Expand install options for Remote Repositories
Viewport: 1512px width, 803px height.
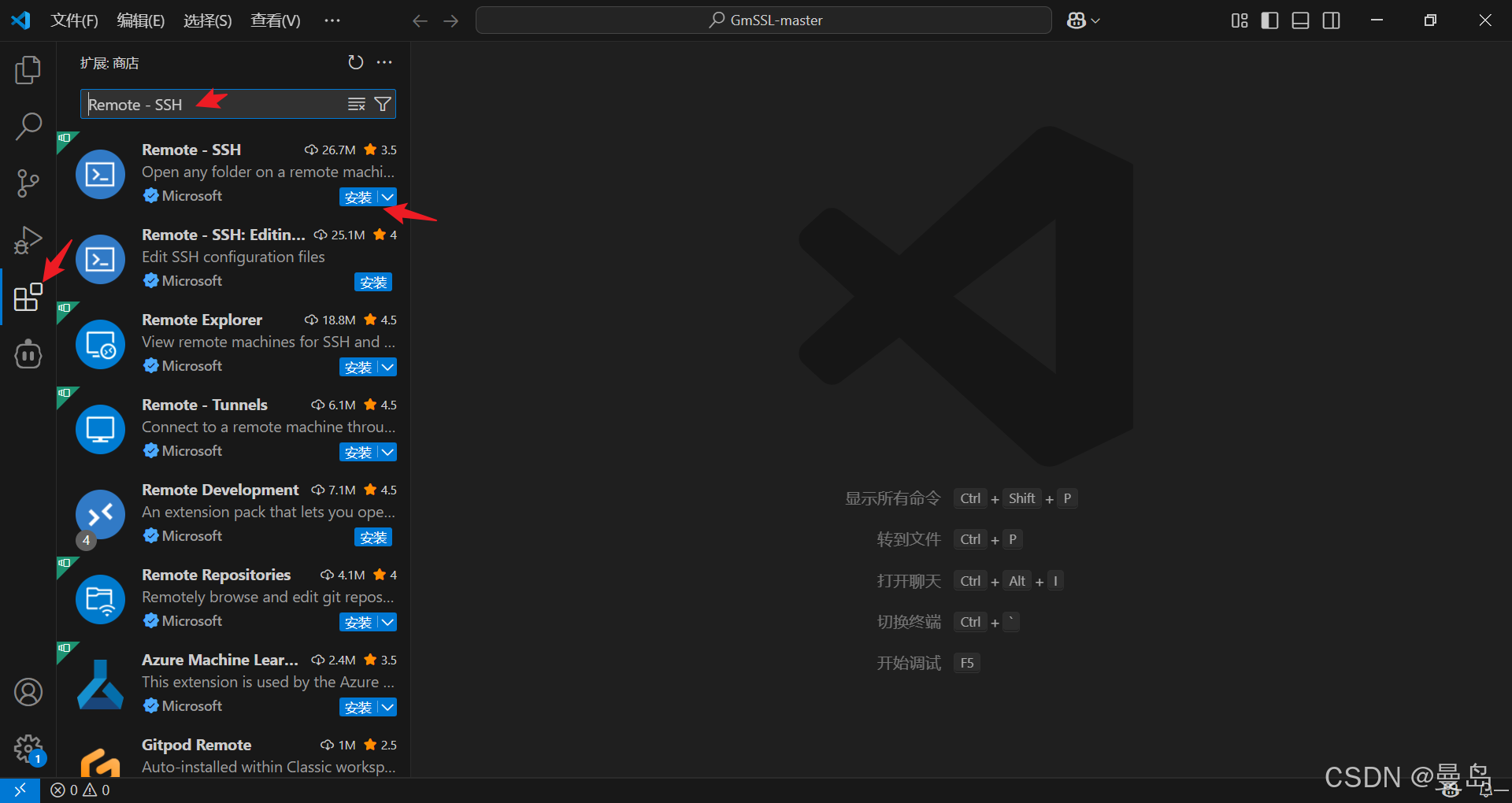click(x=387, y=622)
